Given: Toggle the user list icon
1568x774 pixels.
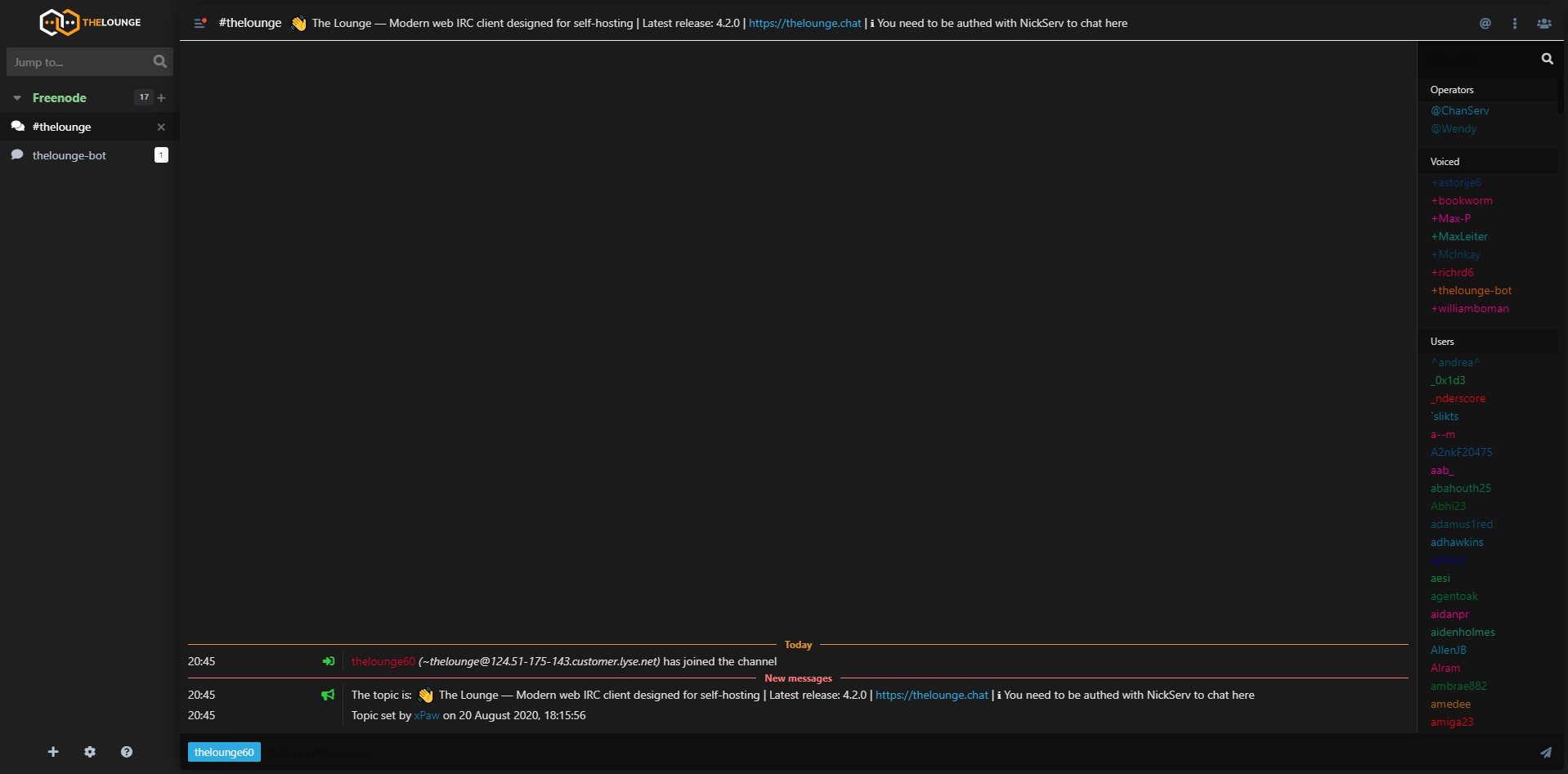Looking at the screenshot, I should point(1543,23).
